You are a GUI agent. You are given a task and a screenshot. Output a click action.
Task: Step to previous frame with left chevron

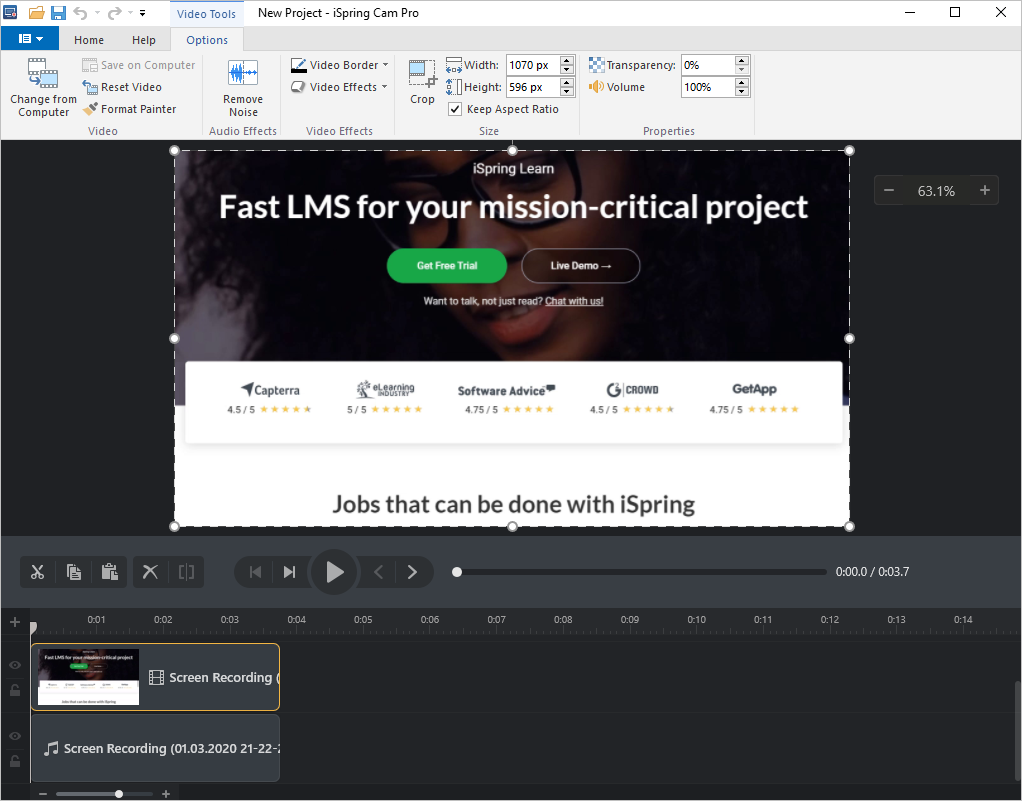point(379,572)
